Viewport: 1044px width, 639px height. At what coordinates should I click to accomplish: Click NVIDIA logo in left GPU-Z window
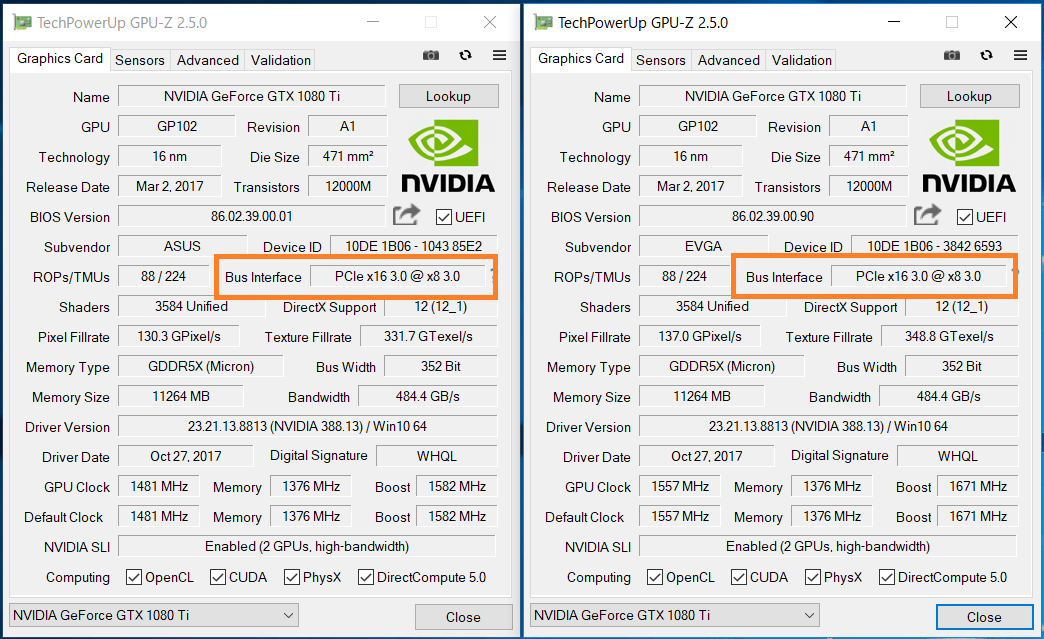pyautogui.click(x=447, y=156)
